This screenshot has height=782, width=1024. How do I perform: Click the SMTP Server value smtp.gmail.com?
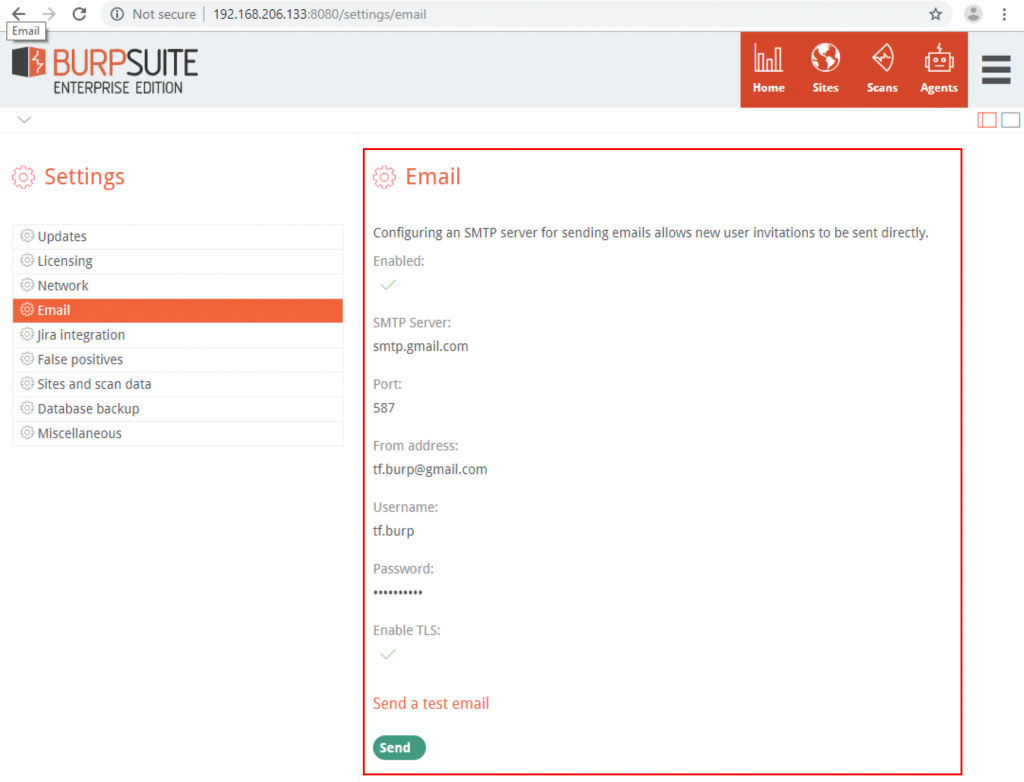420,346
